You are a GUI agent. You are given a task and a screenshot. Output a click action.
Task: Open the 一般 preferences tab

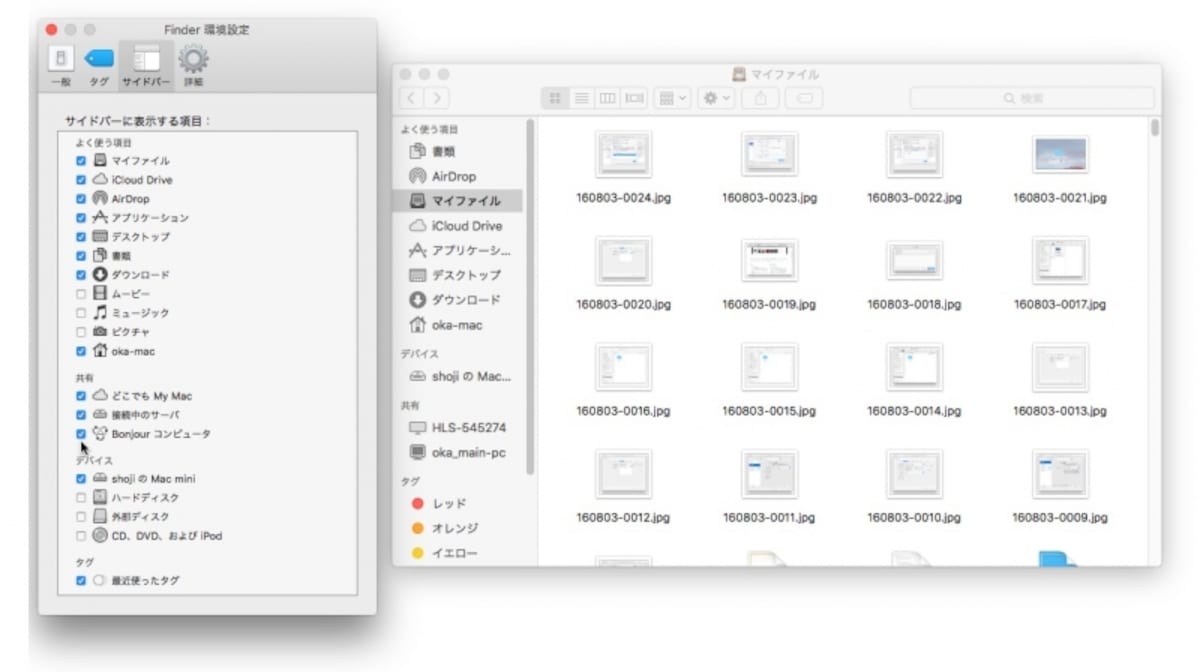click(x=61, y=66)
